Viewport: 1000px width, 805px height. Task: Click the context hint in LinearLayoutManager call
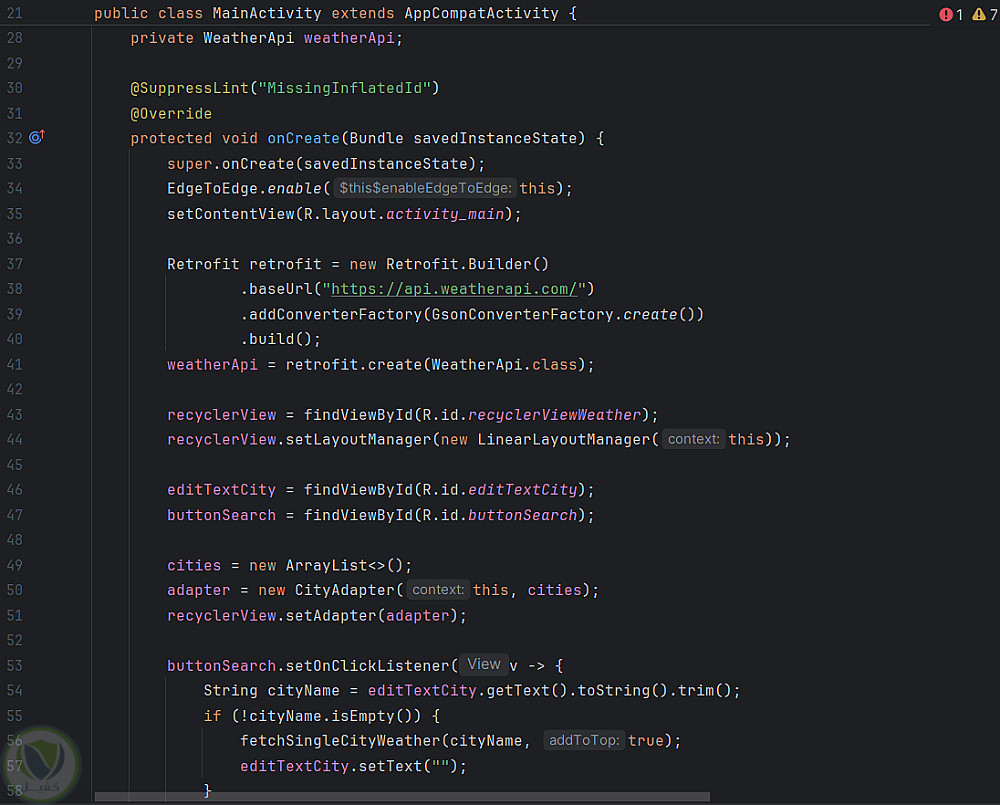(692, 439)
